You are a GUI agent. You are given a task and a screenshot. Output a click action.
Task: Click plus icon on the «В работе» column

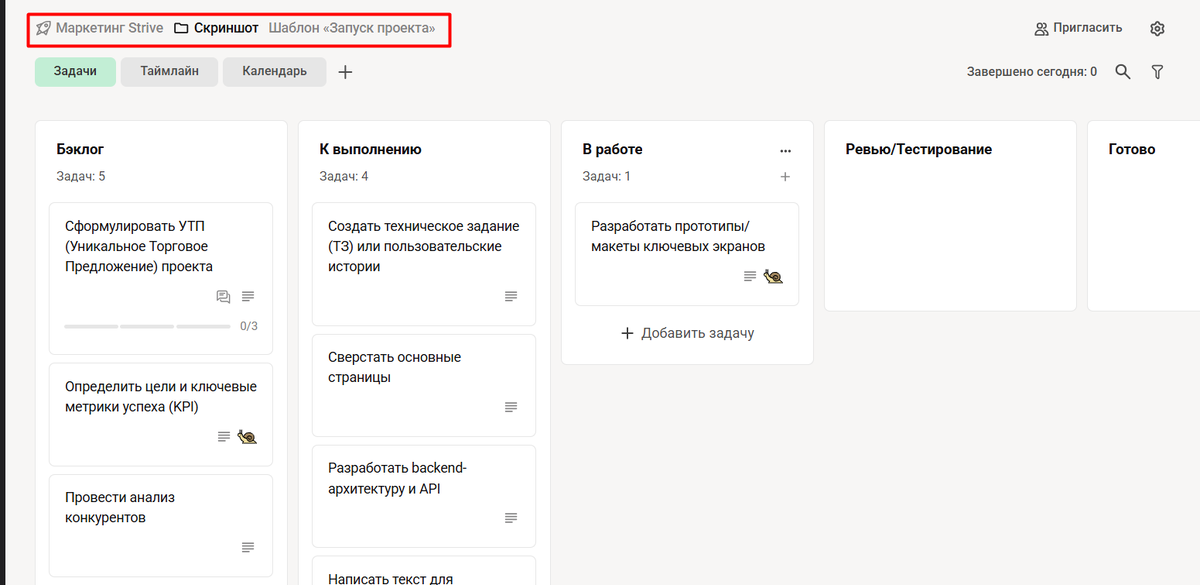tap(786, 175)
